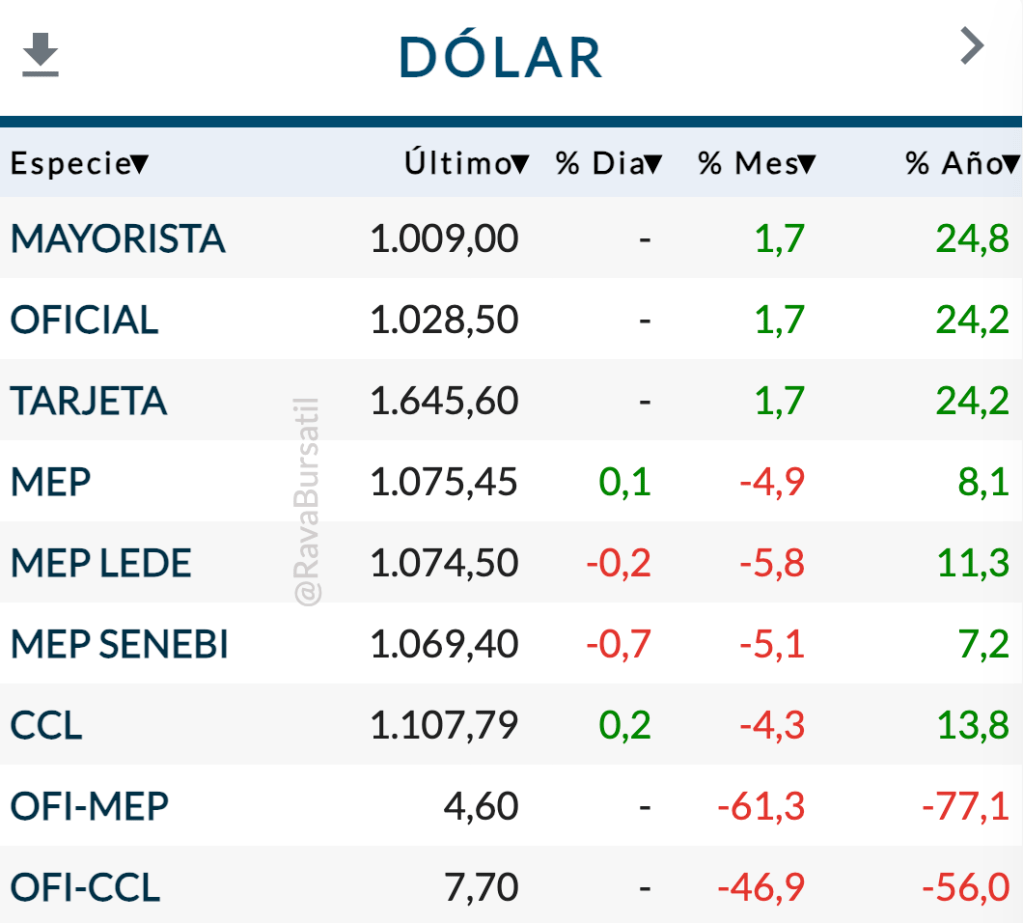
Task: Click CCL last price 1.107,79
Action: [444, 726]
